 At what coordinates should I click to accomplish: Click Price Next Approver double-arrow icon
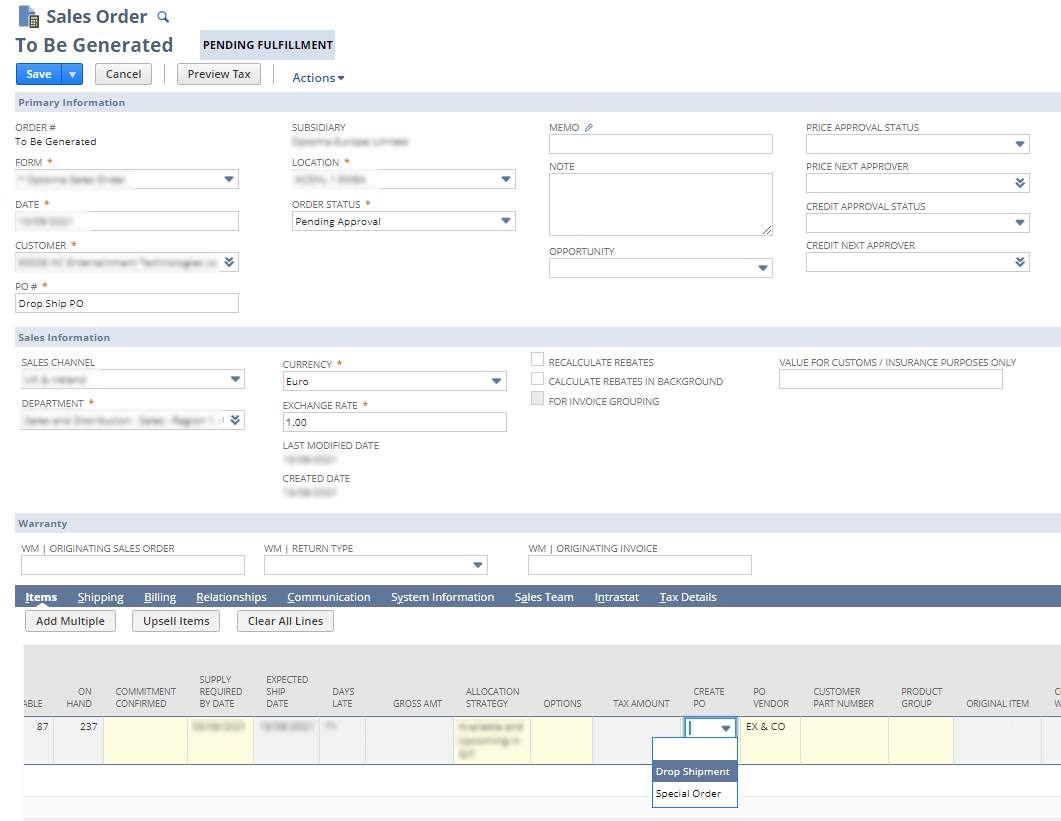coord(1019,183)
